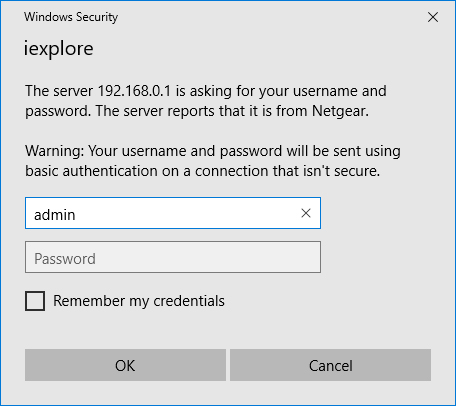
Task: Click the Warning basic authentication message
Action: [213, 161]
